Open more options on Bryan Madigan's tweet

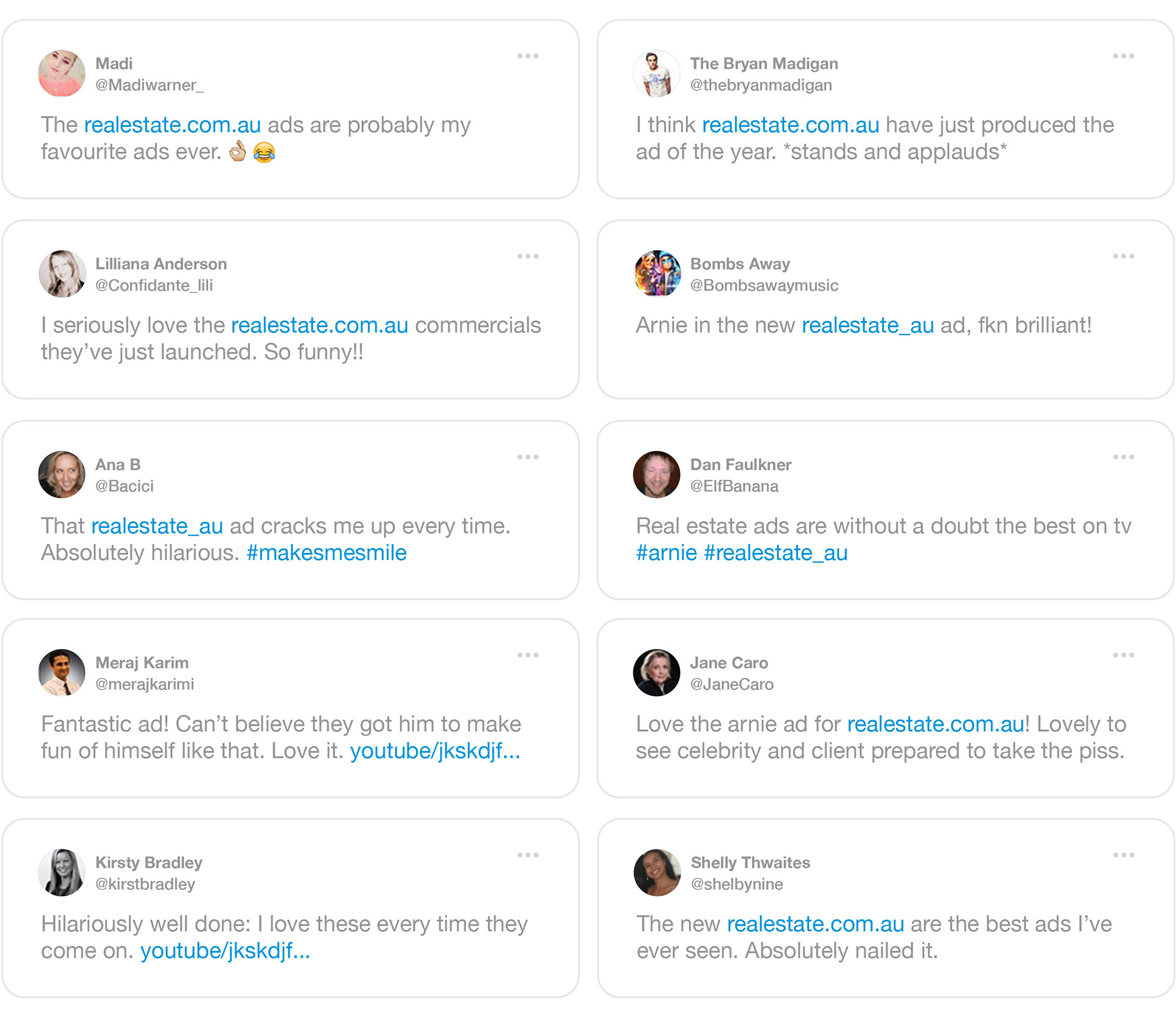point(1123,56)
